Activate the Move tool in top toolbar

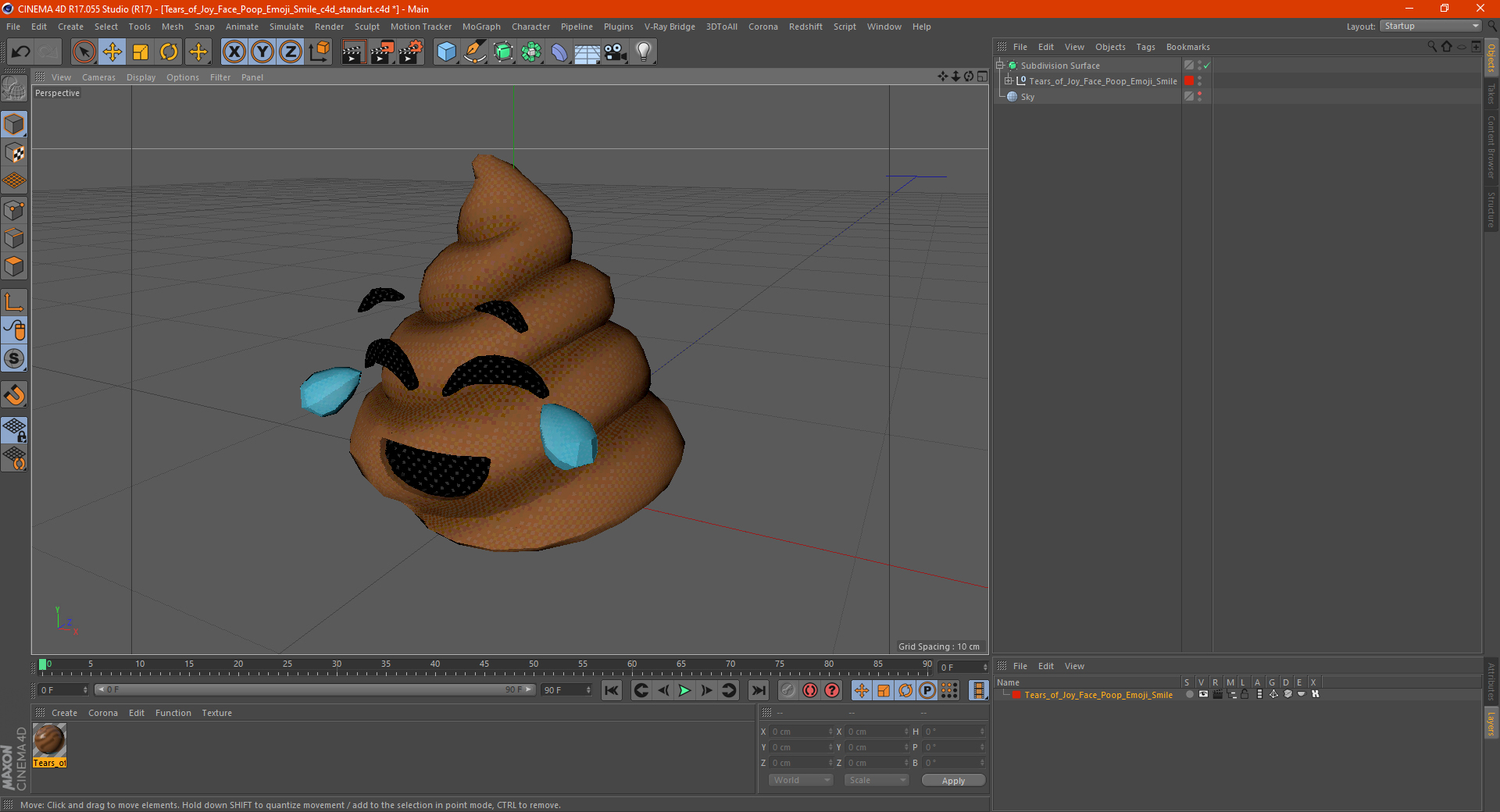coord(112,52)
